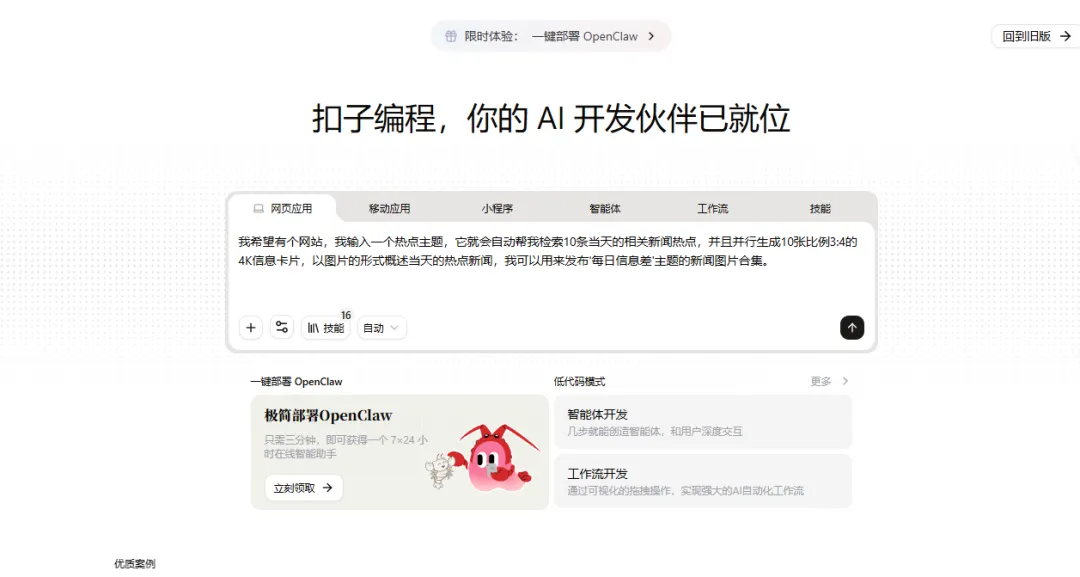
Task: Open the 工作流开发 card
Action: (x=703, y=481)
